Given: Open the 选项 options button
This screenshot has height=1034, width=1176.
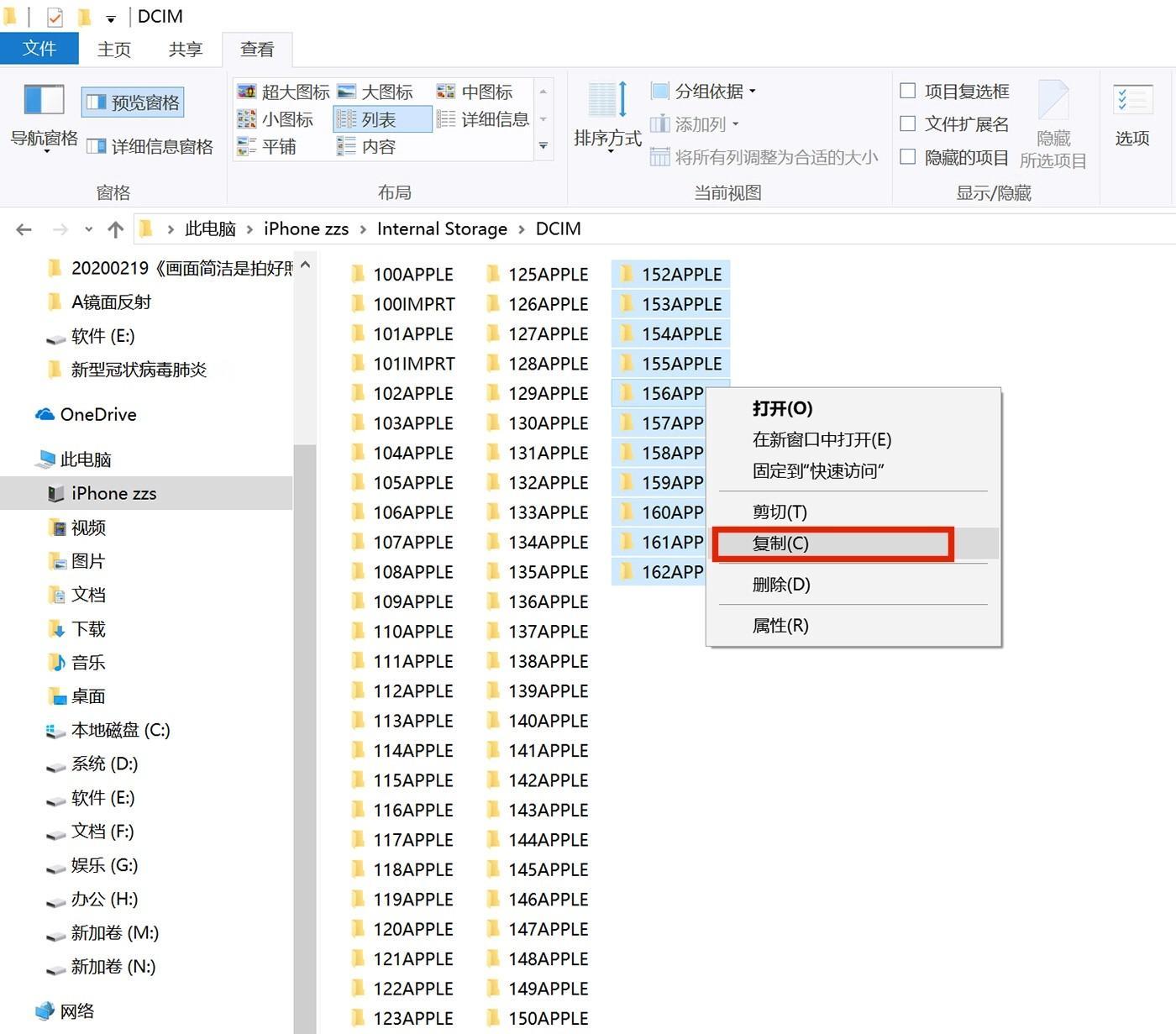Looking at the screenshot, I should point(1131,116).
